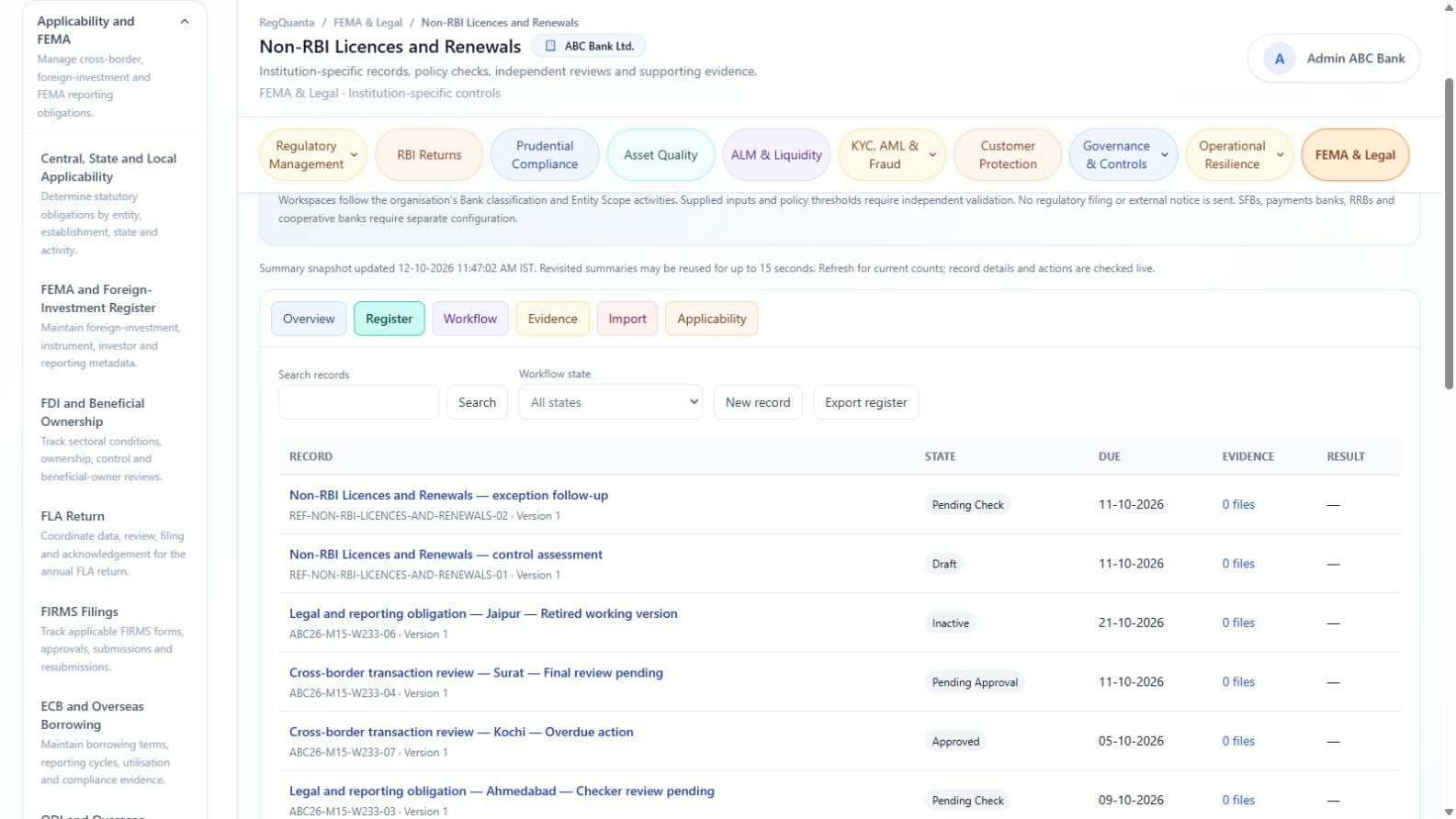Open the Admin ABC Bank avatar
The image size is (1456, 819).
pyautogui.click(x=1279, y=59)
